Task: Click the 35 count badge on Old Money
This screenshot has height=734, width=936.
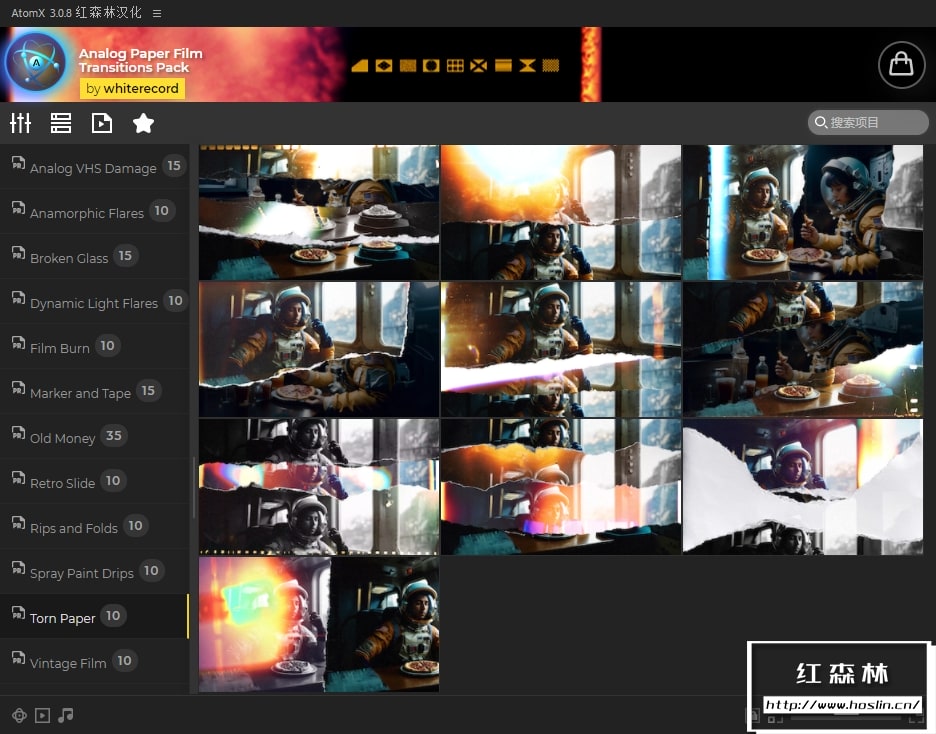Action: (113, 436)
